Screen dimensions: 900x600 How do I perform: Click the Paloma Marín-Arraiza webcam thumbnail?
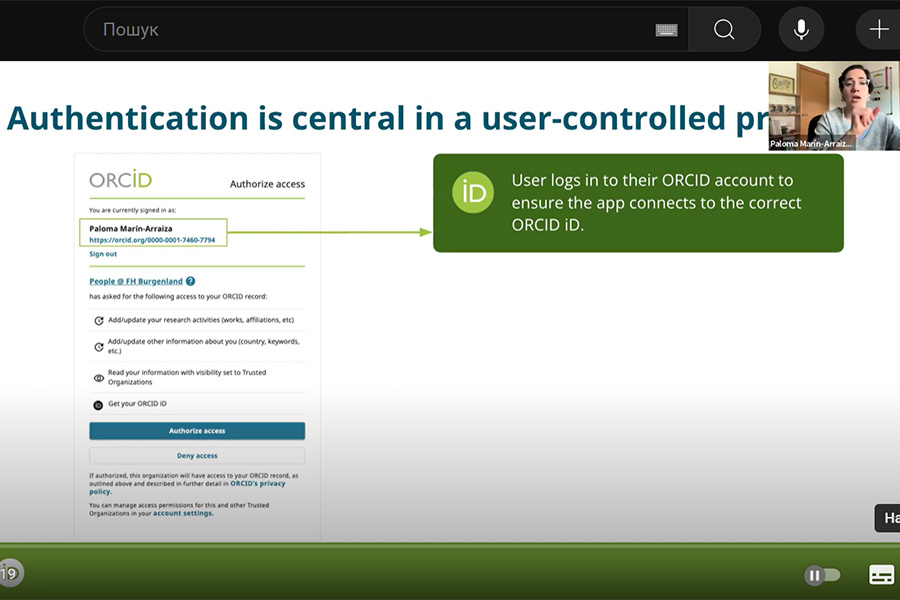click(x=834, y=106)
